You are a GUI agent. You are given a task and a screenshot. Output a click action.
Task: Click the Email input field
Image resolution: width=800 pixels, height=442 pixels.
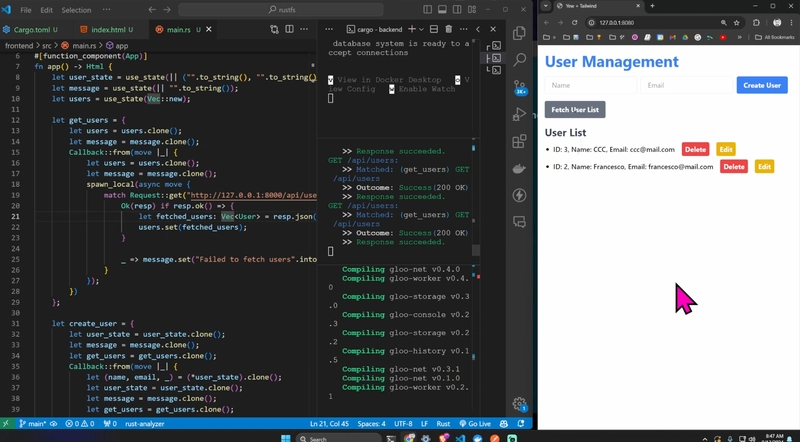coord(687,85)
